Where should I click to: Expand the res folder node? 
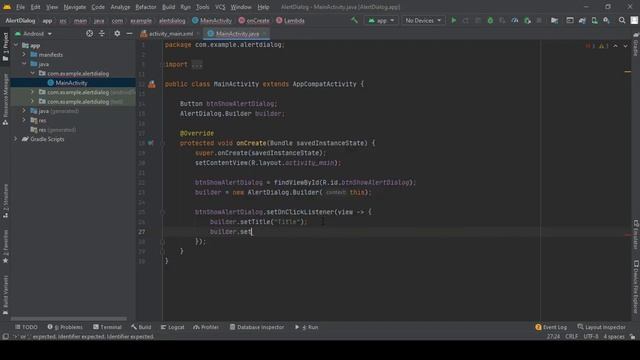coord(24,120)
